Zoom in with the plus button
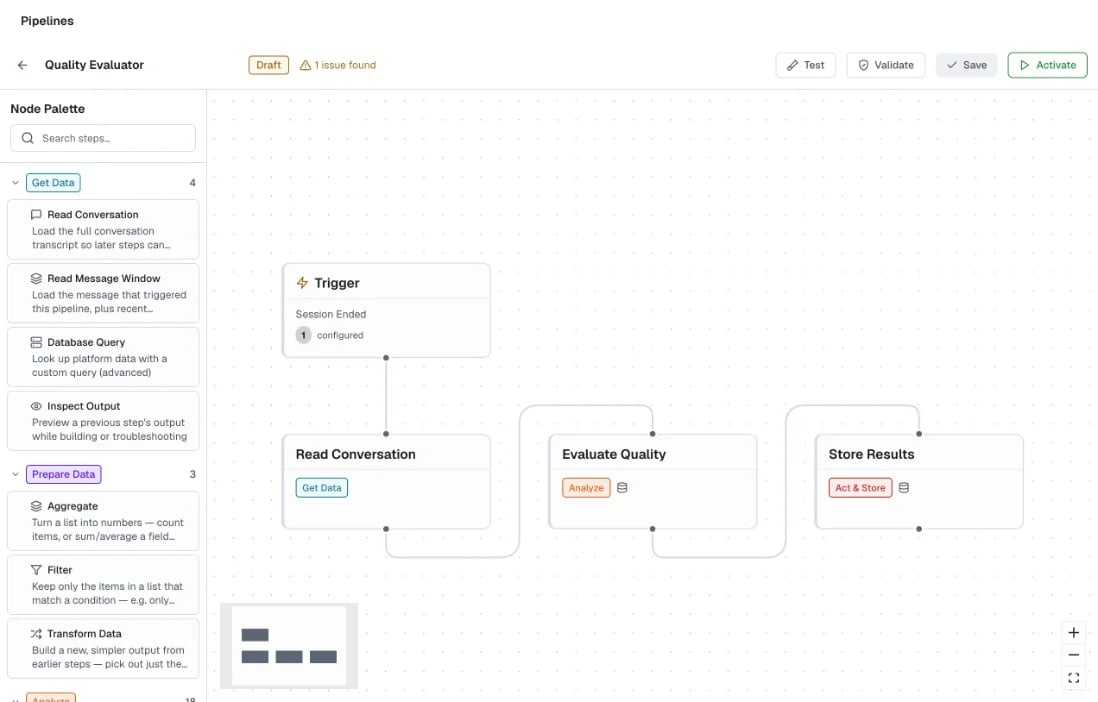Screen dimensions: 1098x702 pos(1073,633)
